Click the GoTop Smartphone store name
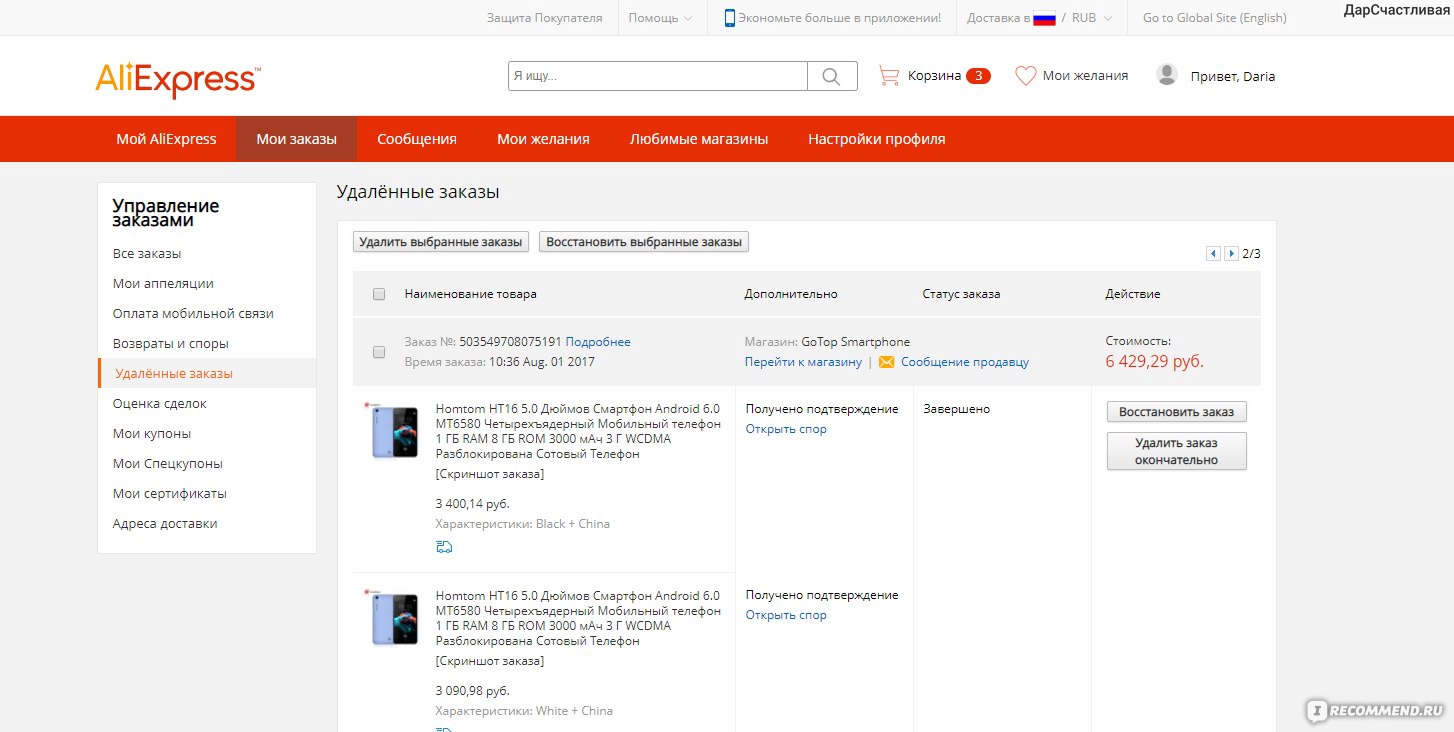Screen dimensions: 1454x732 pos(856,342)
